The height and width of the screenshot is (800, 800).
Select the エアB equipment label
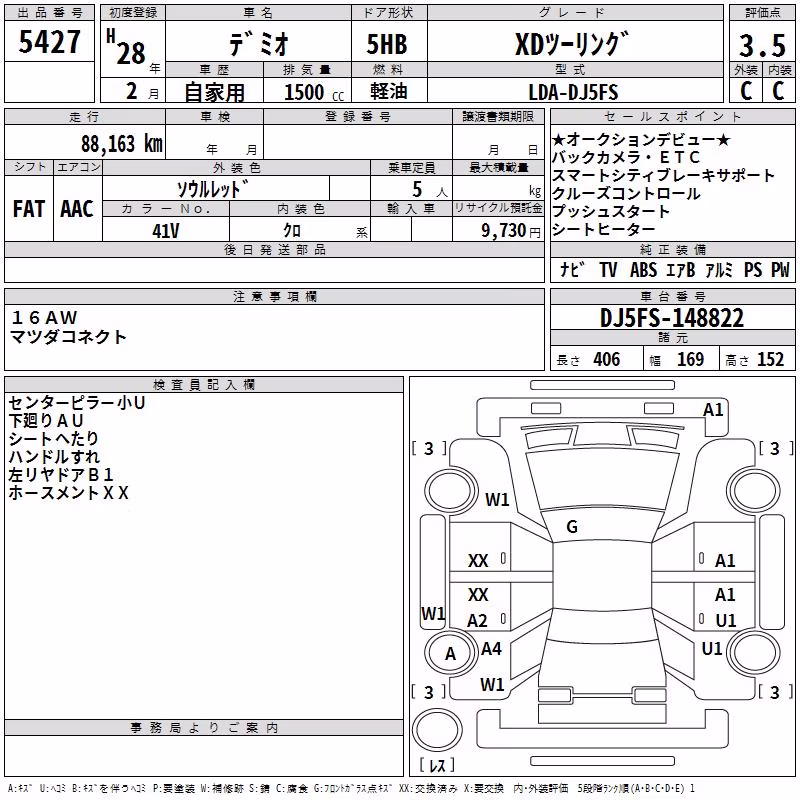pyautogui.click(x=681, y=270)
